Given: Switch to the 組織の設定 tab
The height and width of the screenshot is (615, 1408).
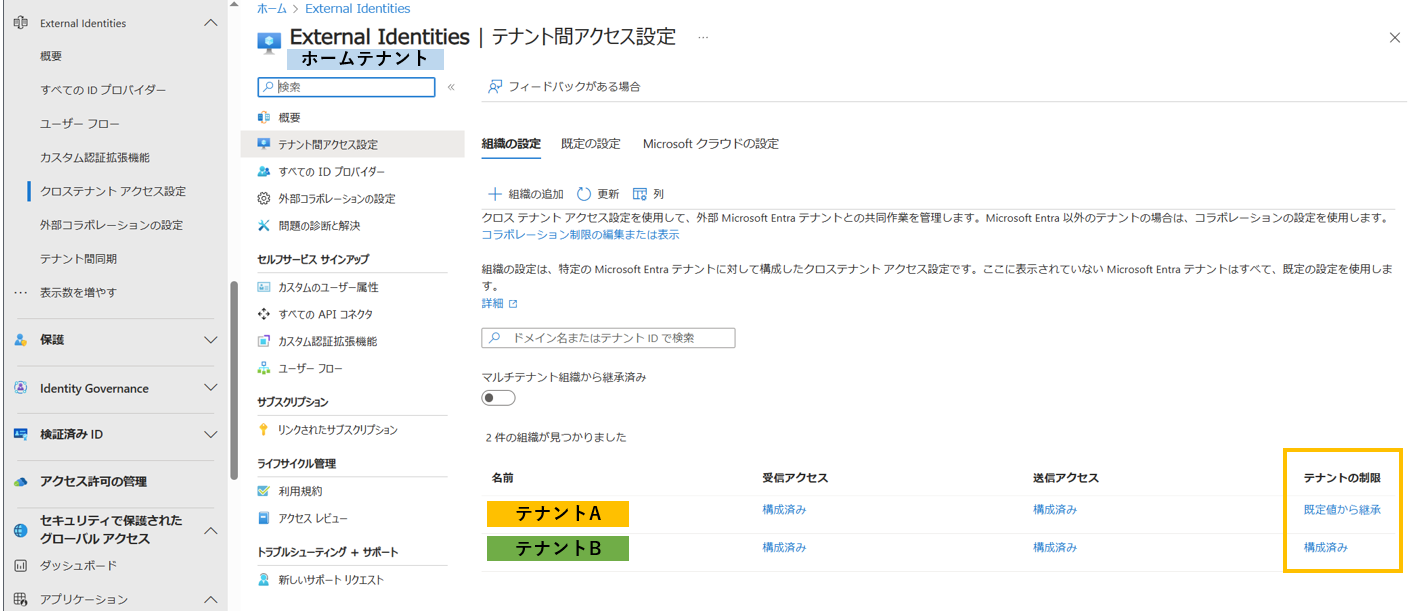Looking at the screenshot, I should pyautogui.click(x=511, y=143).
